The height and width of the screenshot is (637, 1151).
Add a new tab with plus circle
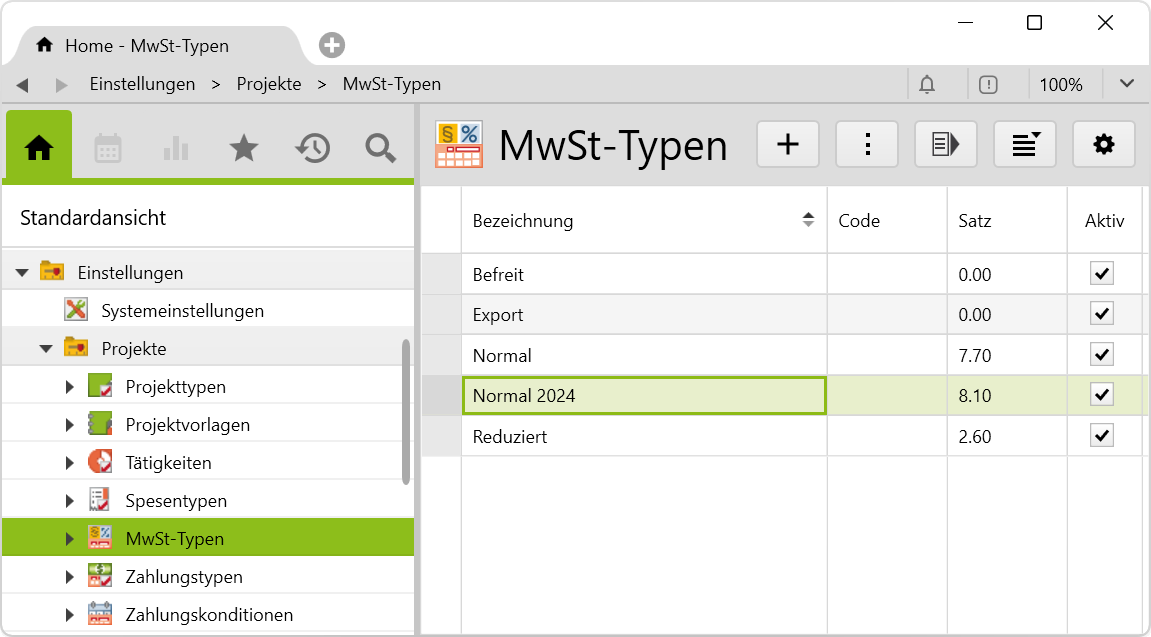click(332, 46)
